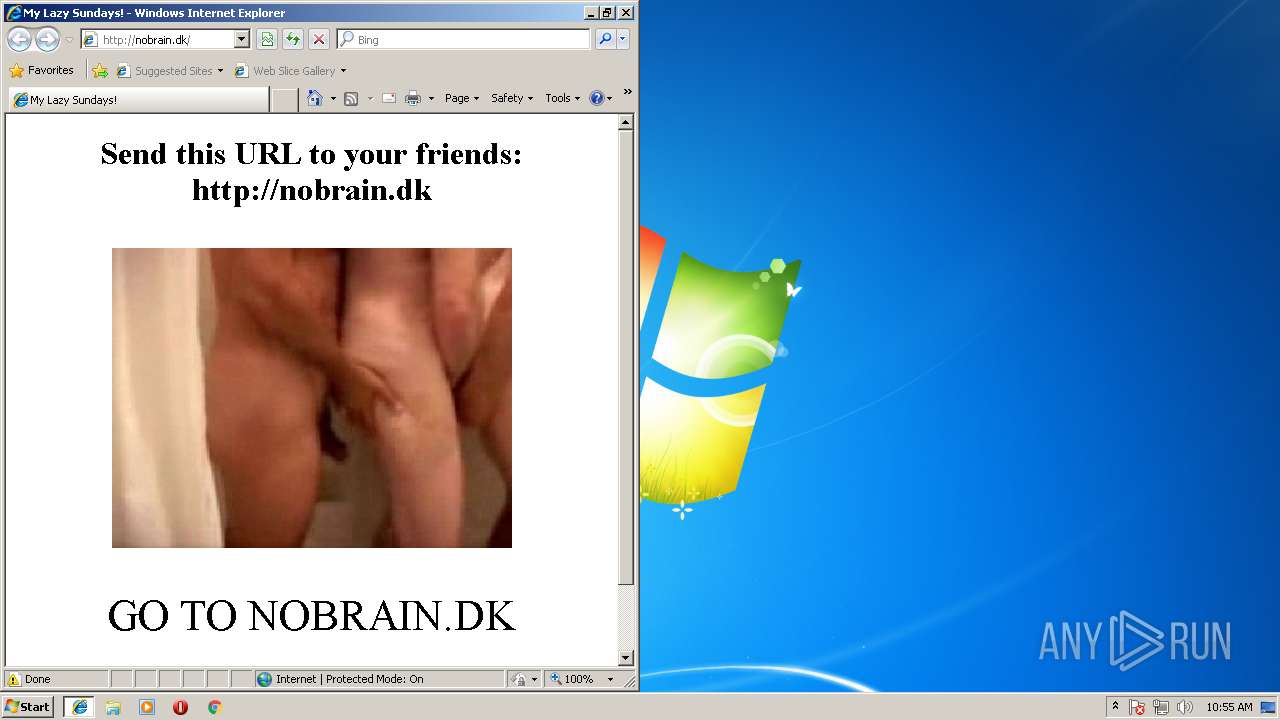Click the magnifier Search button
Viewport: 1280px width, 720px height.
[x=605, y=40]
